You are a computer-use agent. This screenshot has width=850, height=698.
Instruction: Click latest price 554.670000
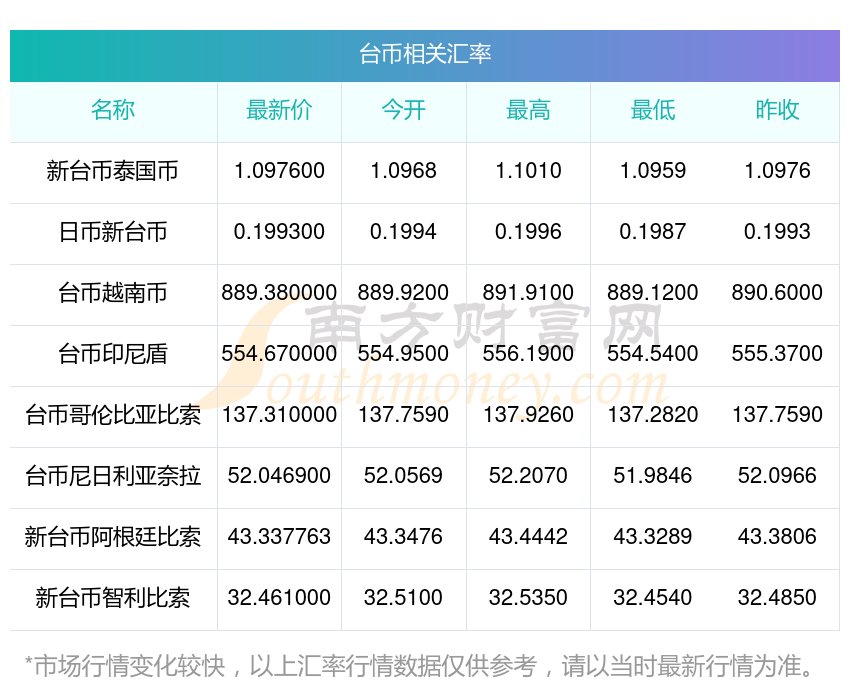[279, 354]
